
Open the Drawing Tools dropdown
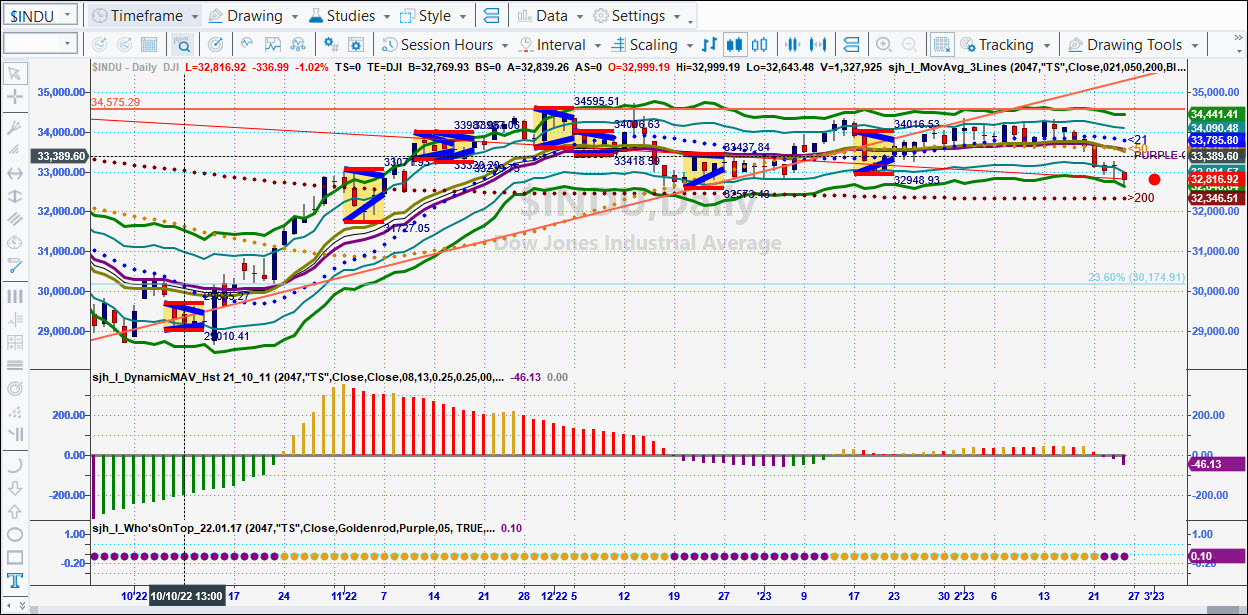coord(1133,45)
